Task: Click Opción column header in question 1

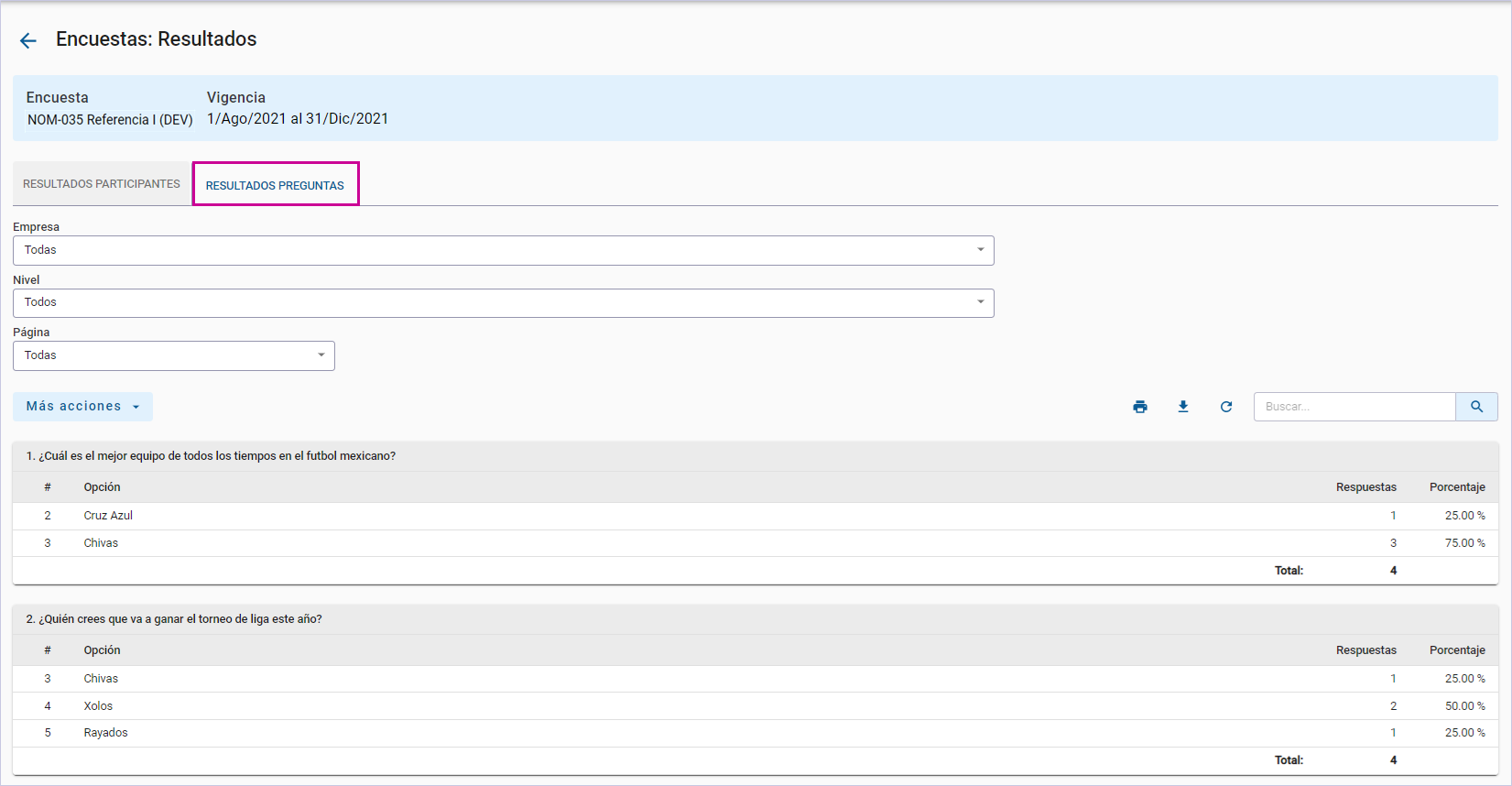Action: pos(103,487)
